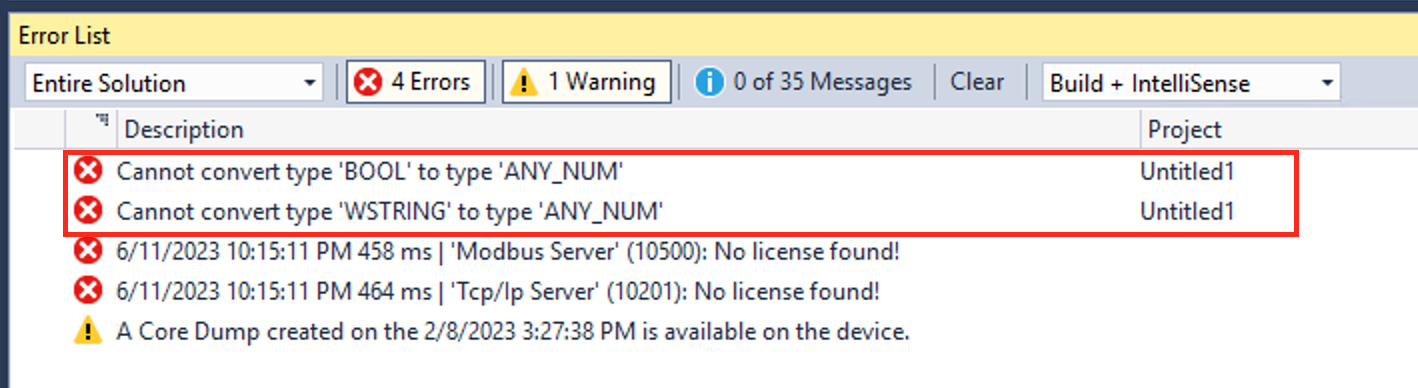
Task: Click error icon on Tcp/Ip Server license row
Action: [89, 291]
